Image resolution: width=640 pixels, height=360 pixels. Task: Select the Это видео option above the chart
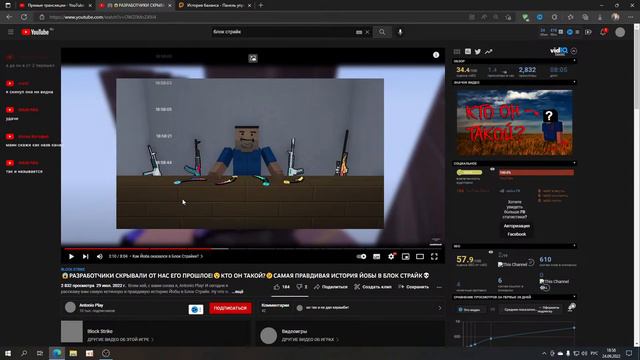469,310
